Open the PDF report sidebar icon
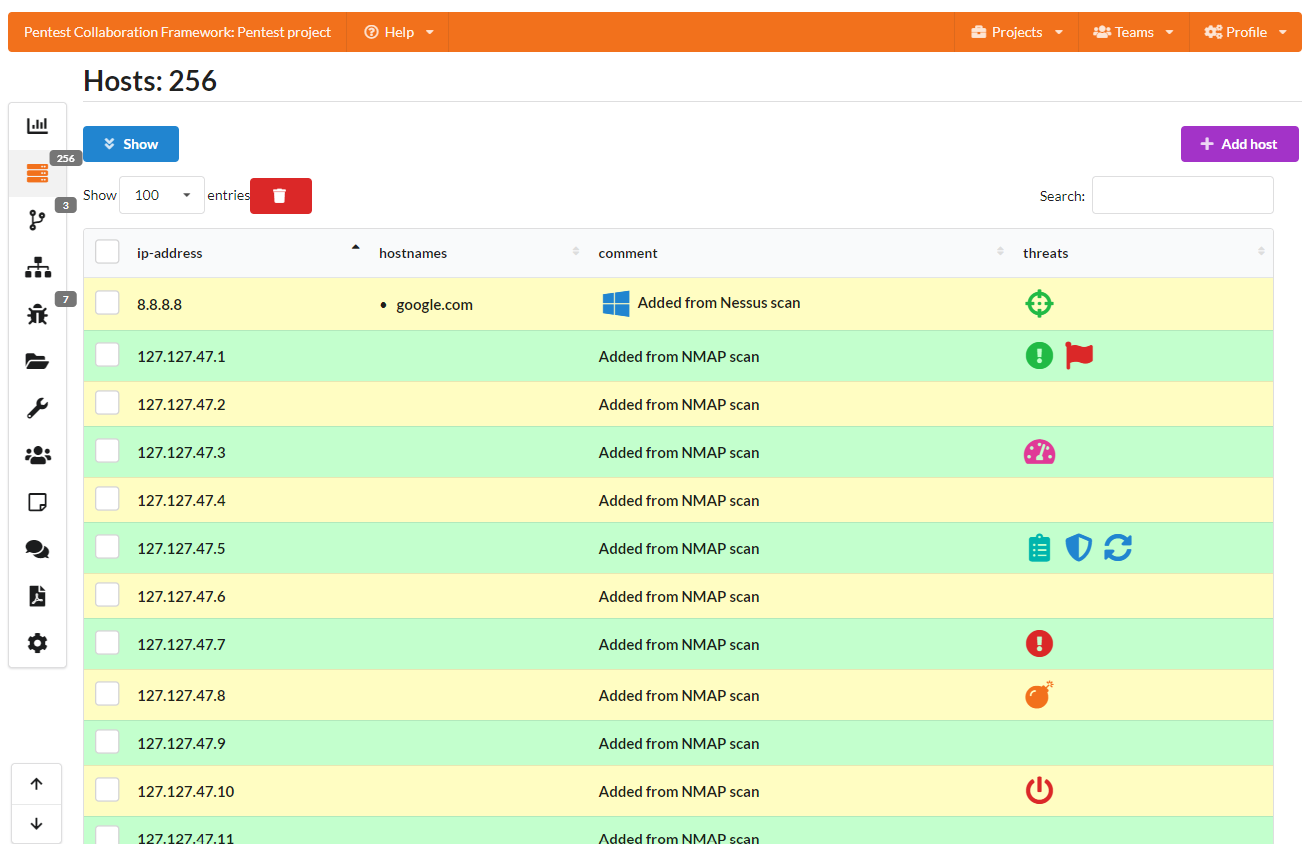The image size is (1311, 844). (37, 596)
